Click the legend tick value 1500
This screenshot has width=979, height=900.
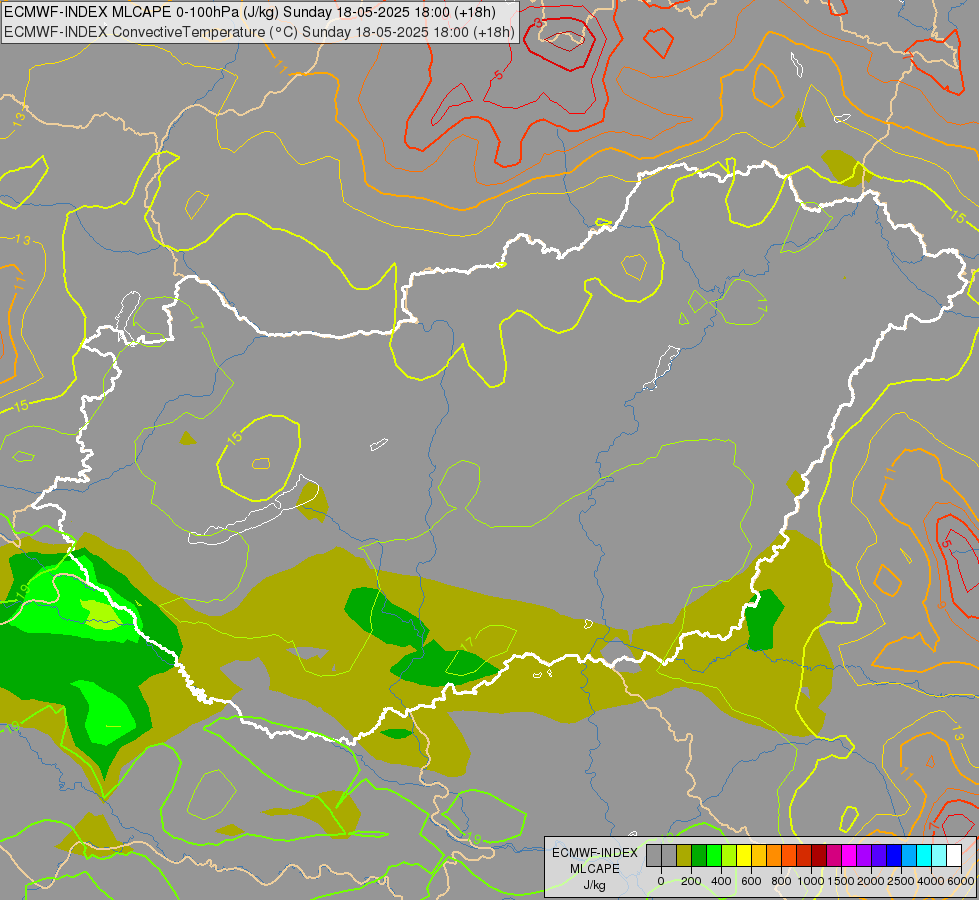(x=841, y=881)
